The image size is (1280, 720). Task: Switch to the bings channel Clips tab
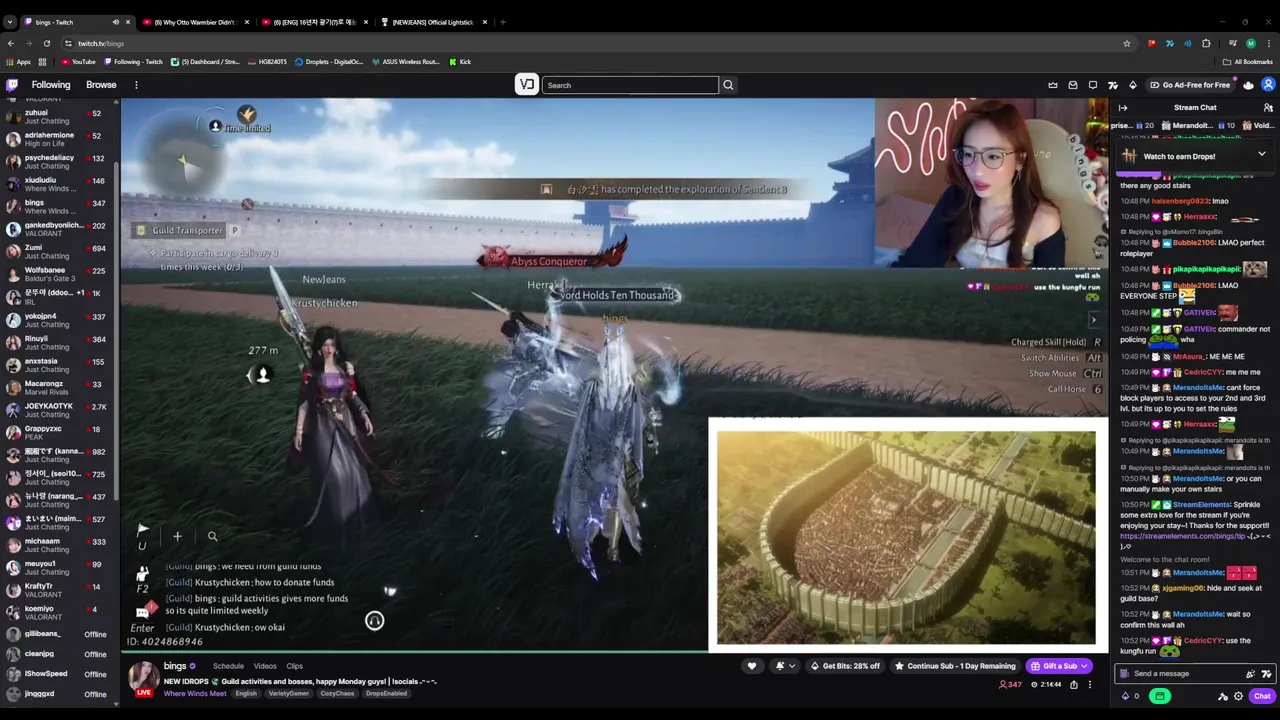[294, 666]
